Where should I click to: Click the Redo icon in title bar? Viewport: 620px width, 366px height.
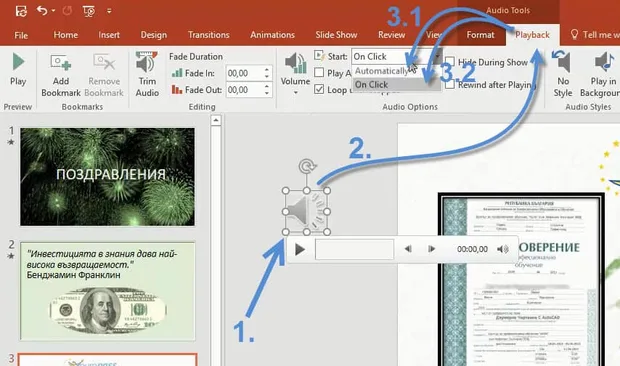coord(67,11)
